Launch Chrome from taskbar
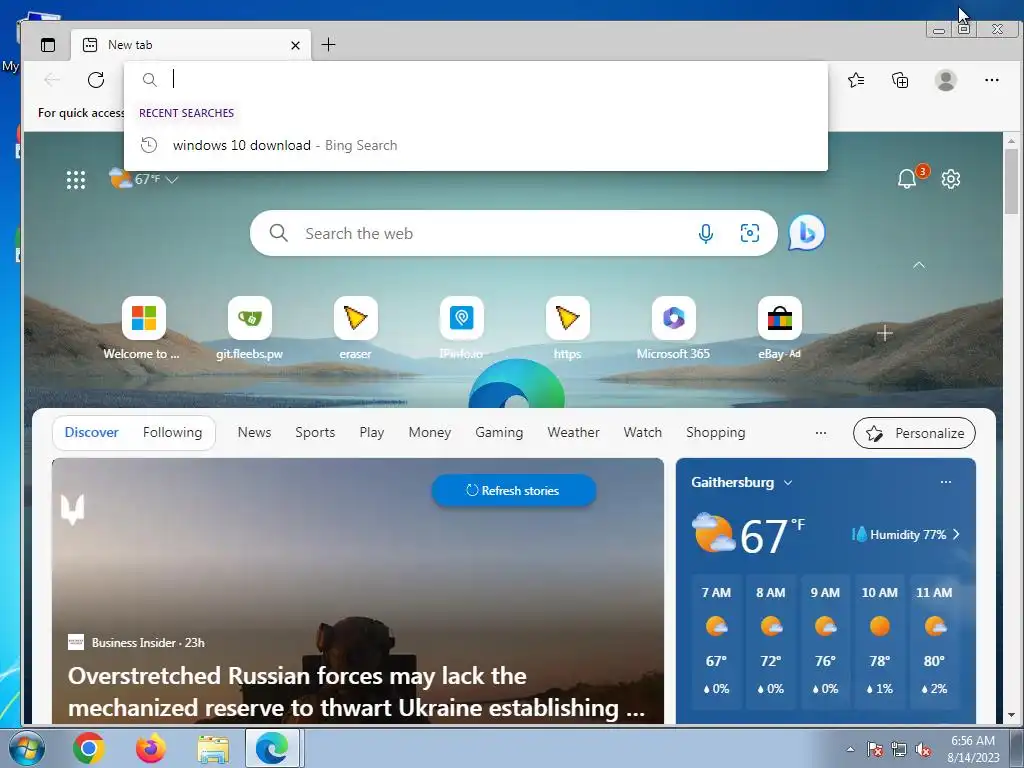This screenshot has height=768, width=1024. click(89, 748)
